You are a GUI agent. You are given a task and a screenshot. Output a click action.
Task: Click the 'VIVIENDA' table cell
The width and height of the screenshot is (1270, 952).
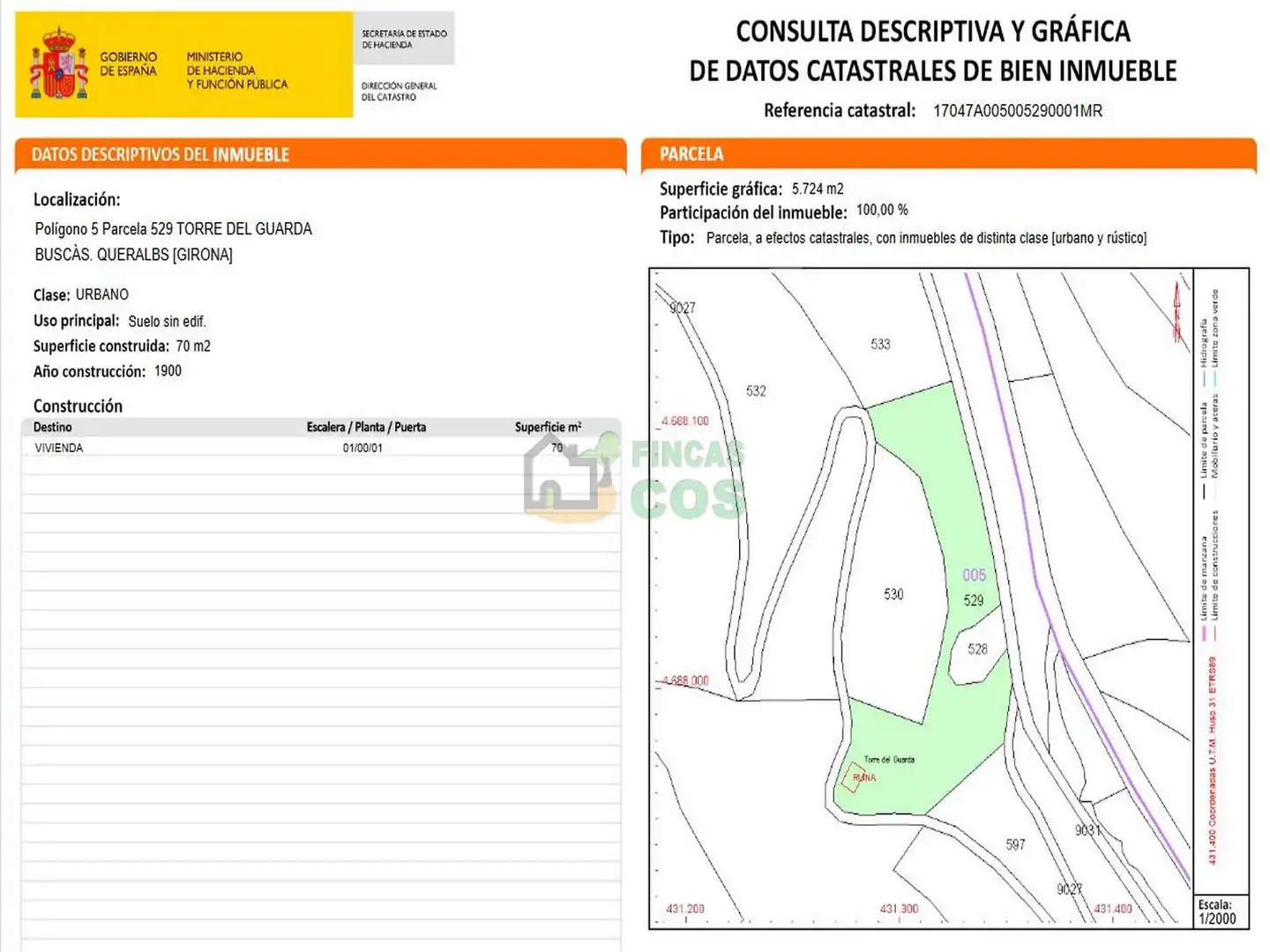pos(59,448)
